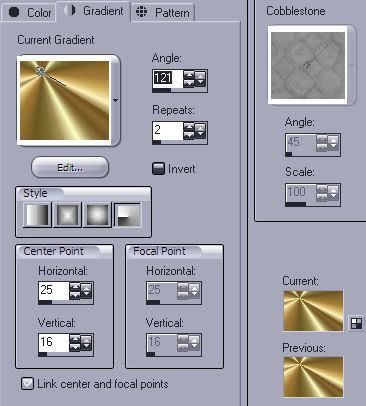Click the Edit... button
The width and height of the screenshot is (366, 406).
pyautogui.click(x=70, y=167)
